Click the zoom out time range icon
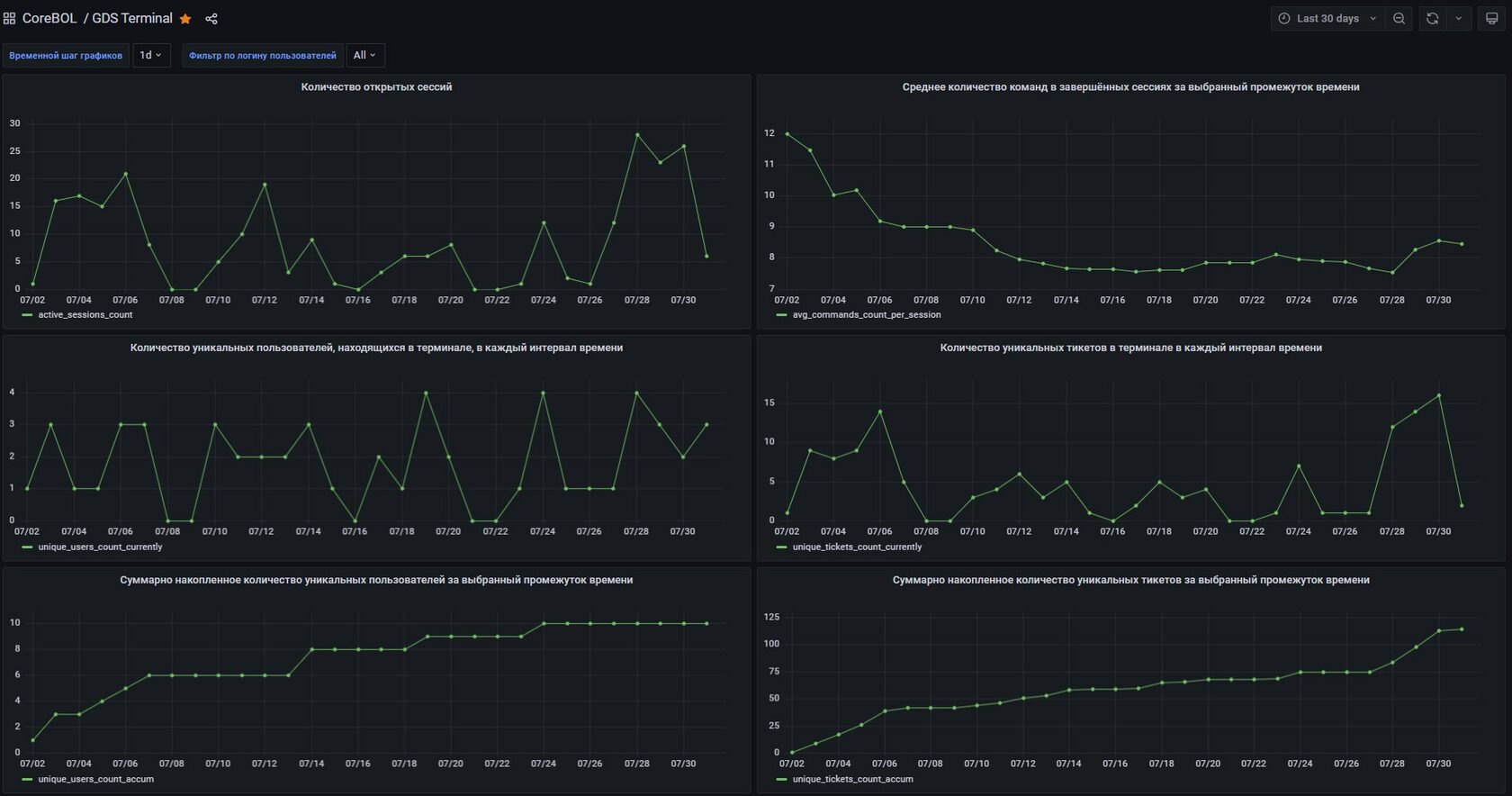 pyautogui.click(x=1399, y=19)
